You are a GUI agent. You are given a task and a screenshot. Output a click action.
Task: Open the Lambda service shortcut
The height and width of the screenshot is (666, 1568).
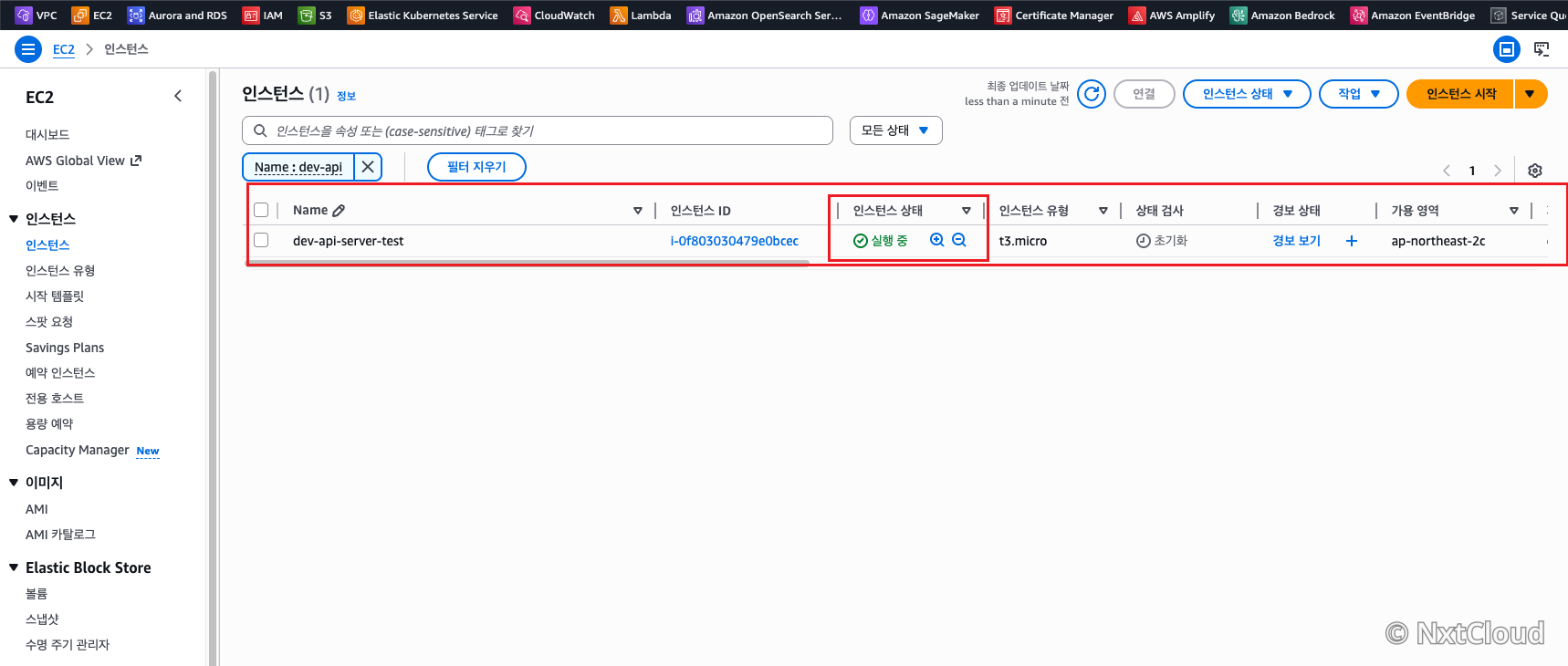coord(641,15)
